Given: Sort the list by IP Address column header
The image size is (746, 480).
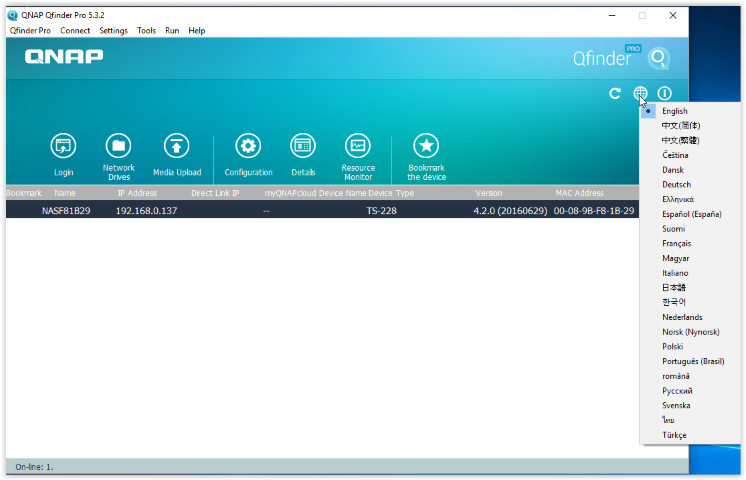Looking at the screenshot, I should point(137,193).
